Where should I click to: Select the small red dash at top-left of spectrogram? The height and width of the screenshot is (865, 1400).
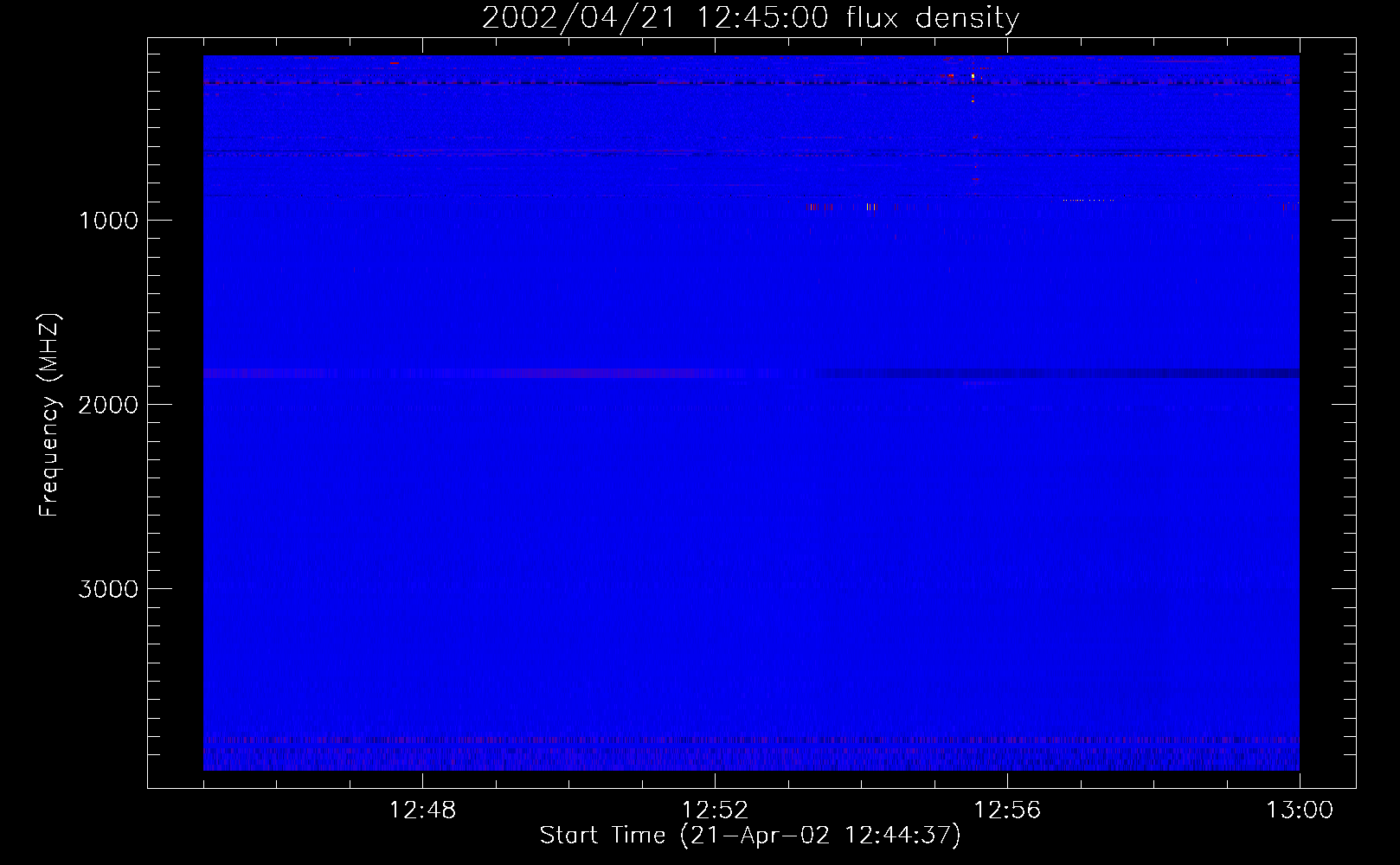pyautogui.click(x=395, y=62)
